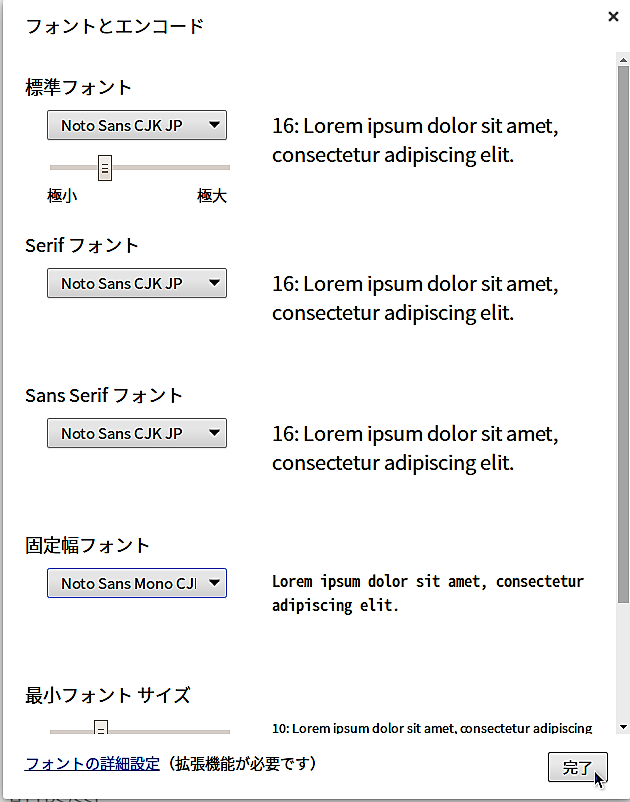Open the Sans Serif フォント font dropdown
630x802 pixels.
pos(137,433)
